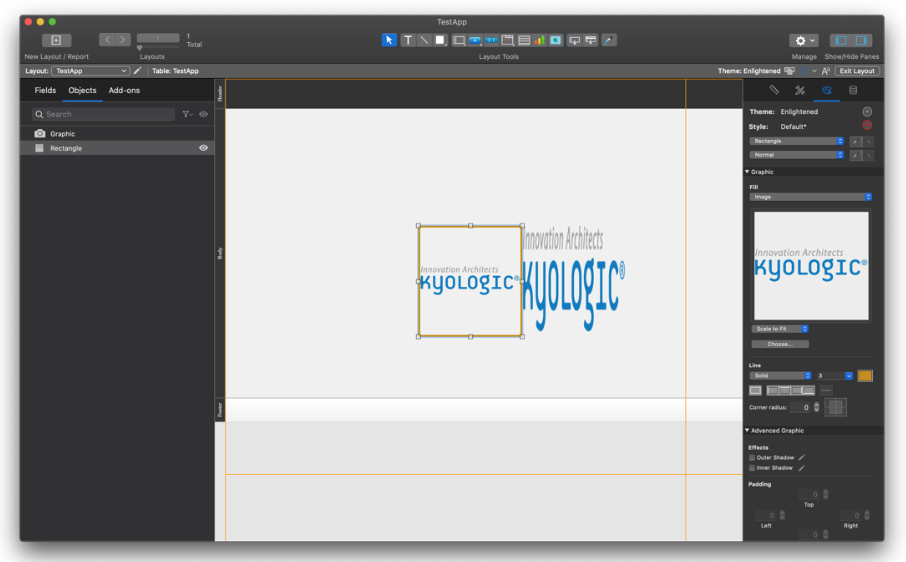Enable the Outer Shadow checkbox

click(752, 457)
